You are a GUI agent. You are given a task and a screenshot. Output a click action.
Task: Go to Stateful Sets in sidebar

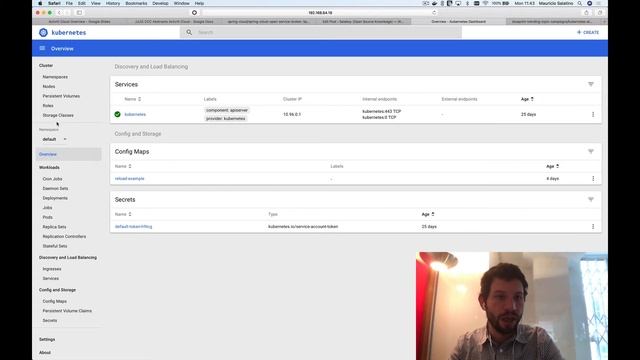55,246
